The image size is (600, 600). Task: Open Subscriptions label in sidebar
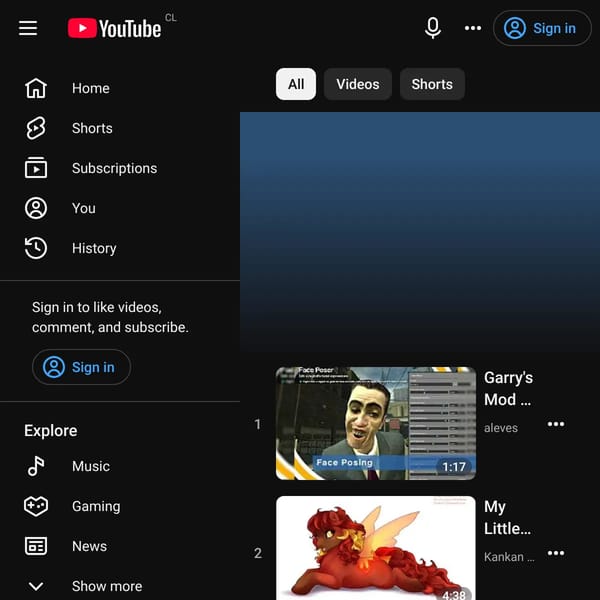tap(114, 168)
